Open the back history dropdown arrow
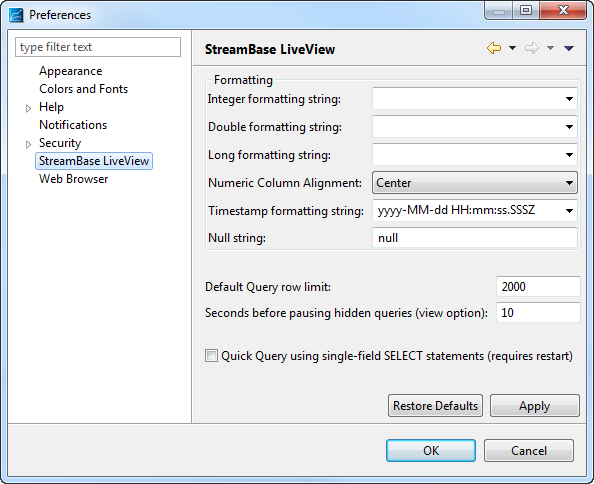This screenshot has height=484, width=594. [512, 48]
